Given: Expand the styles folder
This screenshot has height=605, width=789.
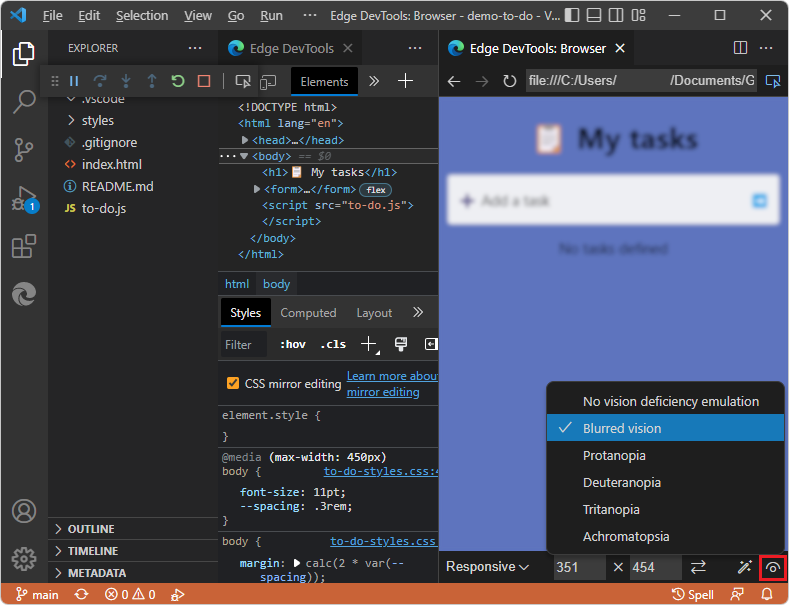Looking at the screenshot, I should 97,120.
